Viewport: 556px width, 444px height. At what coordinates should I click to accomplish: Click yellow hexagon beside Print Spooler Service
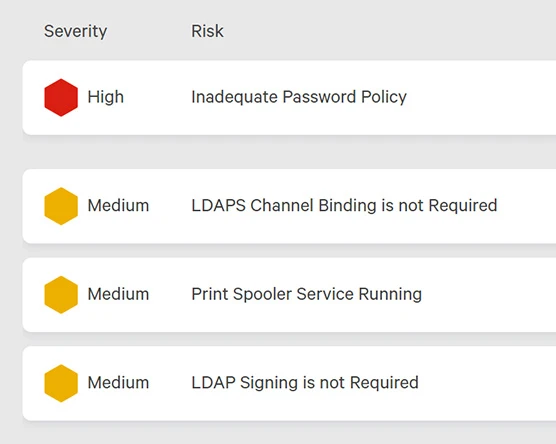(x=61, y=295)
